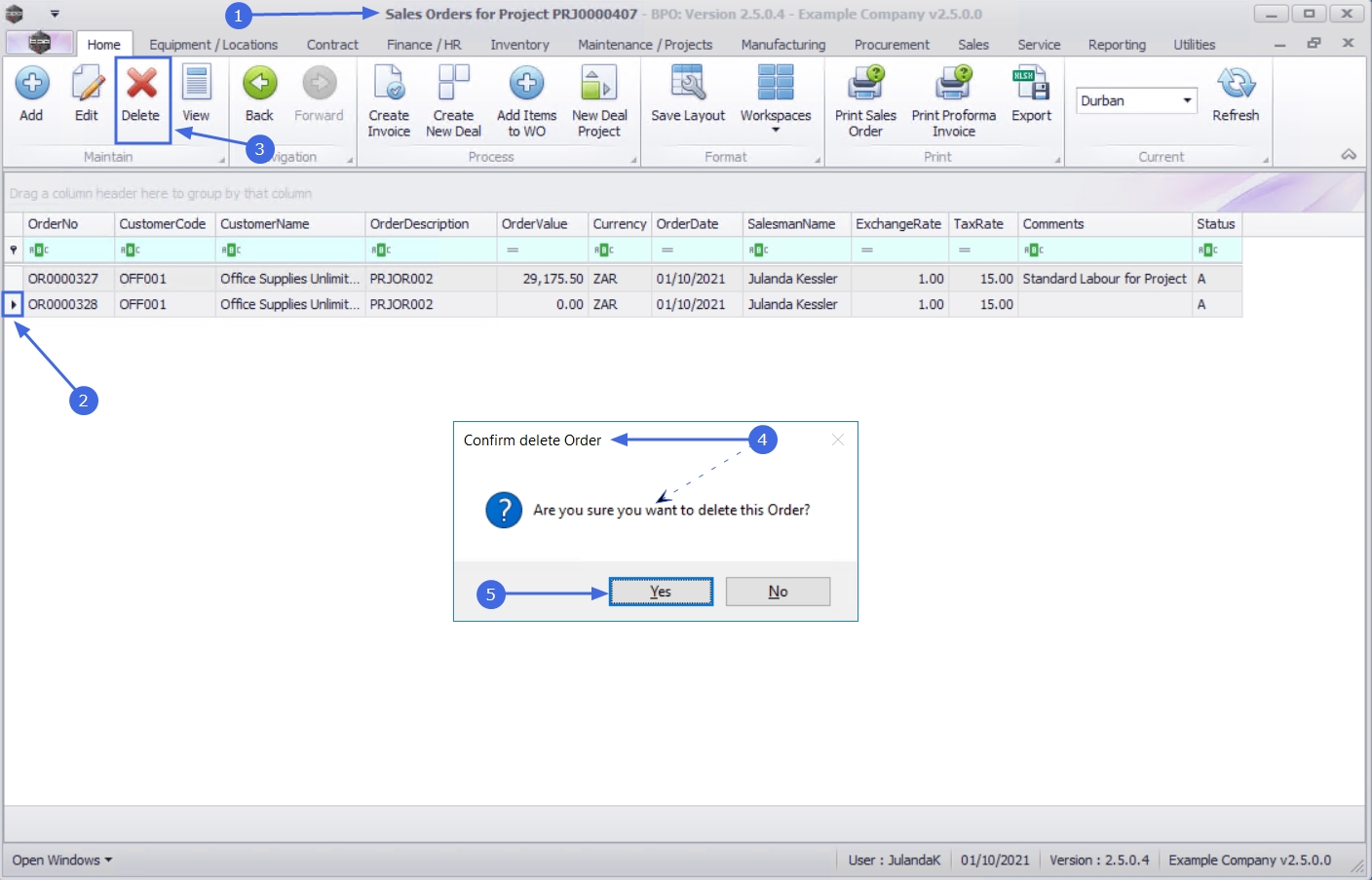The width and height of the screenshot is (1372, 880).
Task: Switch to the Inventory tab
Action: click(x=519, y=45)
